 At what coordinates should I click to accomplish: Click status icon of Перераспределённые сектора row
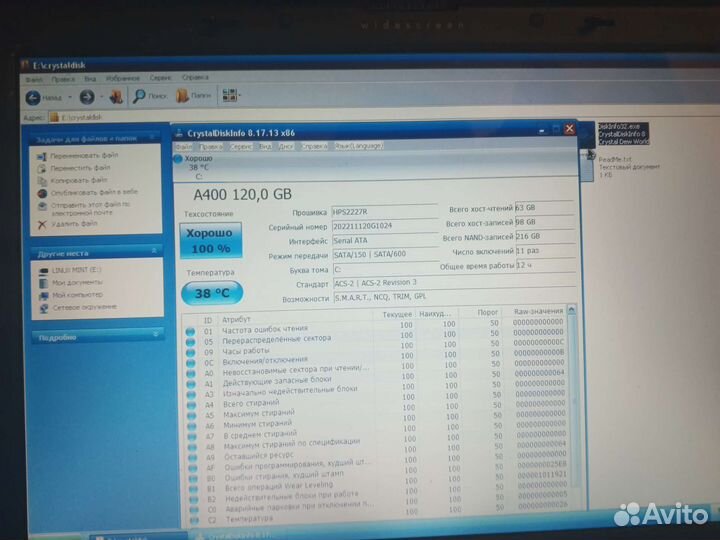tap(190, 342)
